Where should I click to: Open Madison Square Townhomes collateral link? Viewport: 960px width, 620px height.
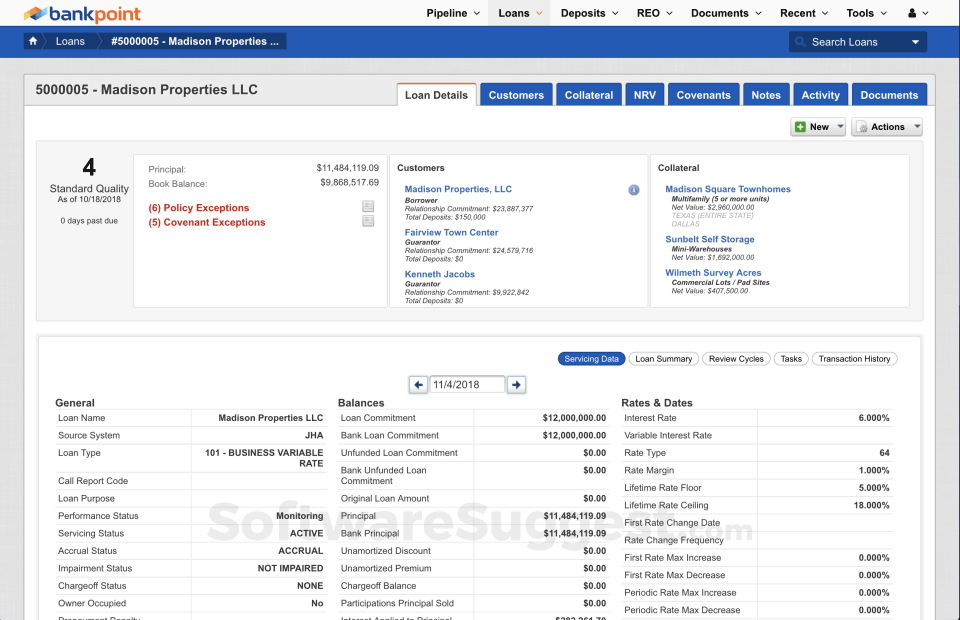[x=727, y=189]
